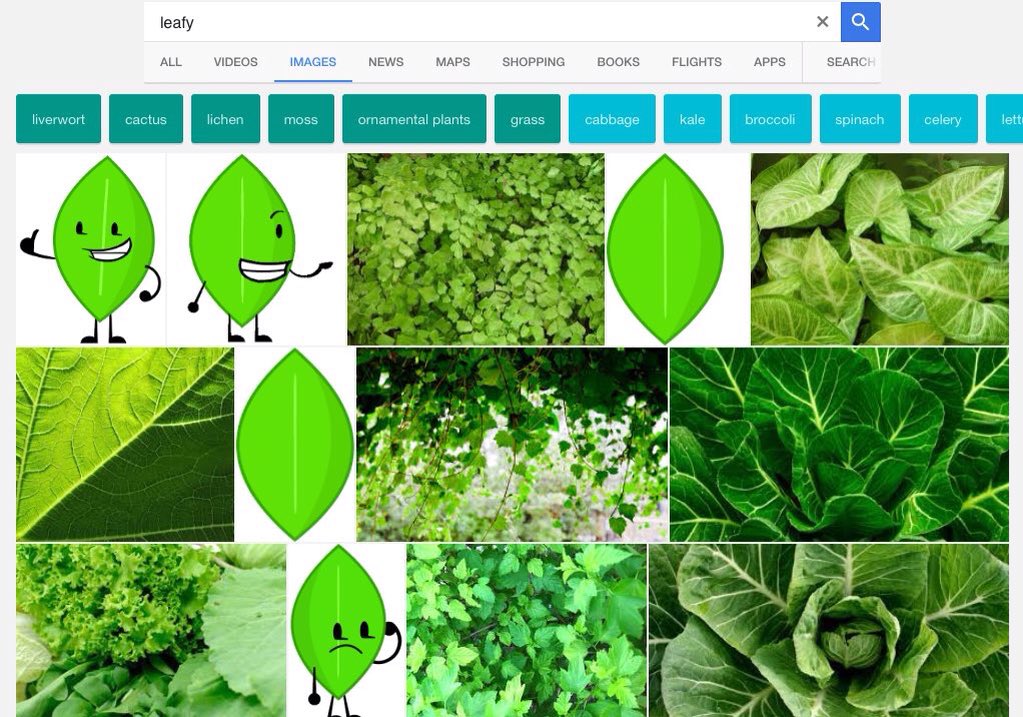
Task: Choose the celery suggestion chip
Action: tap(943, 119)
